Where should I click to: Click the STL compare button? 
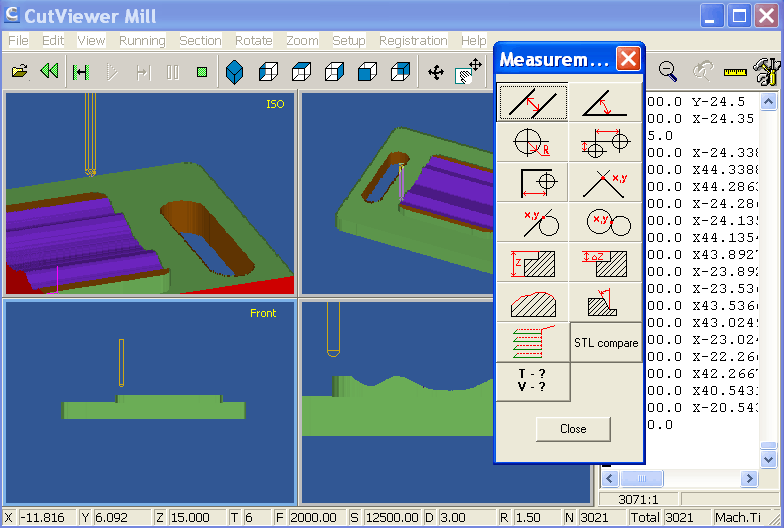click(605, 342)
